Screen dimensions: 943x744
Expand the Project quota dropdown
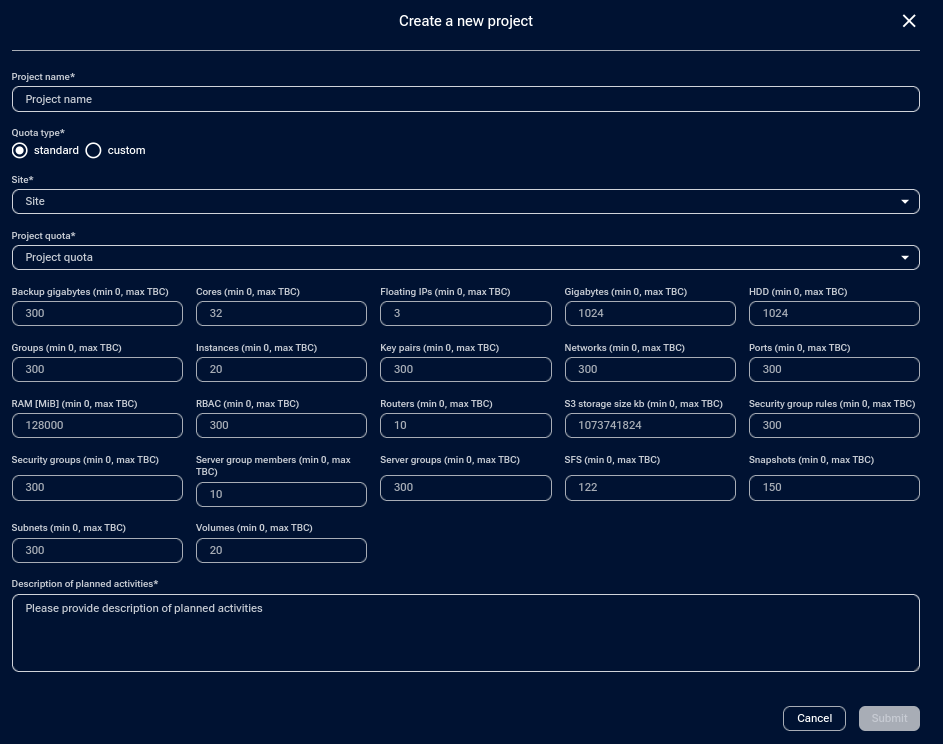tap(465, 257)
